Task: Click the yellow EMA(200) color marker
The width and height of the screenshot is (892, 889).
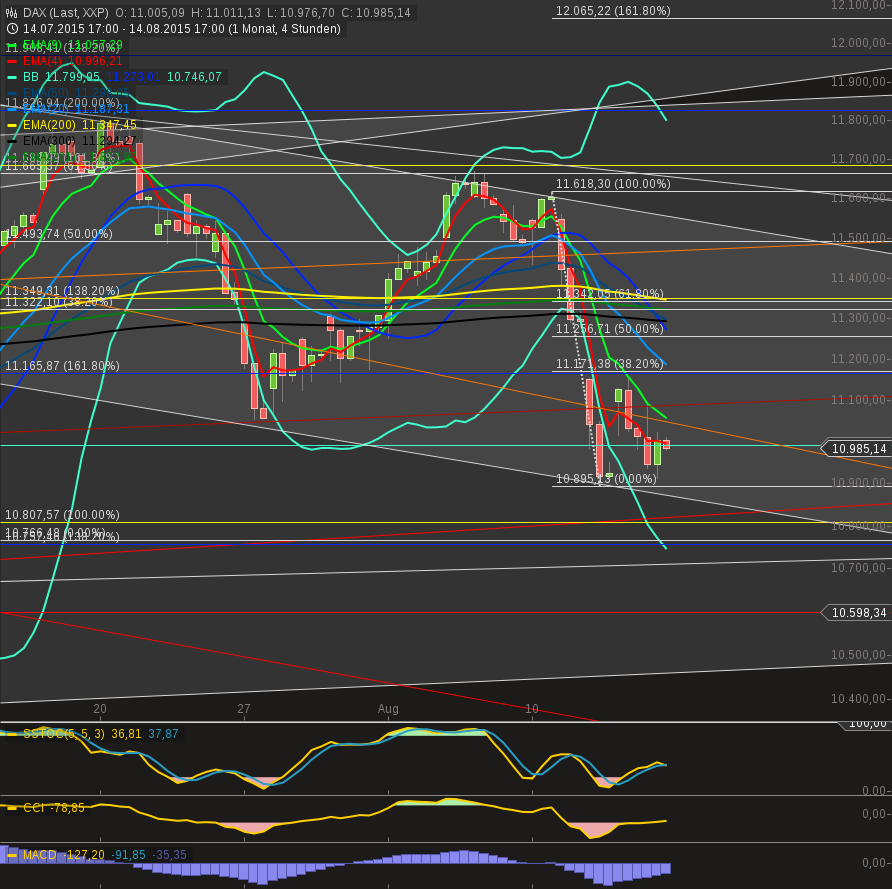Action: [x=12, y=125]
